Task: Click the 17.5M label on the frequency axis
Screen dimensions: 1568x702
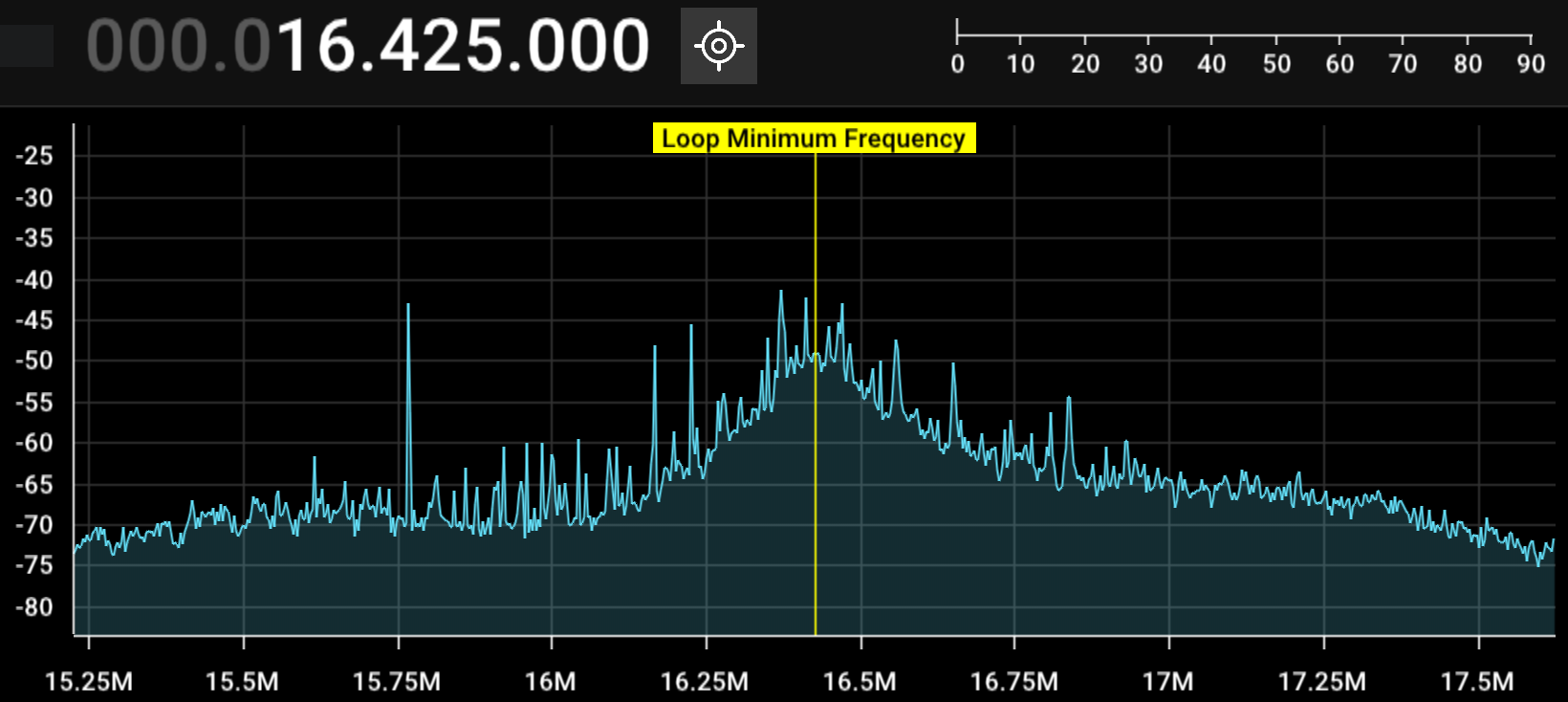Action: [x=1477, y=682]
